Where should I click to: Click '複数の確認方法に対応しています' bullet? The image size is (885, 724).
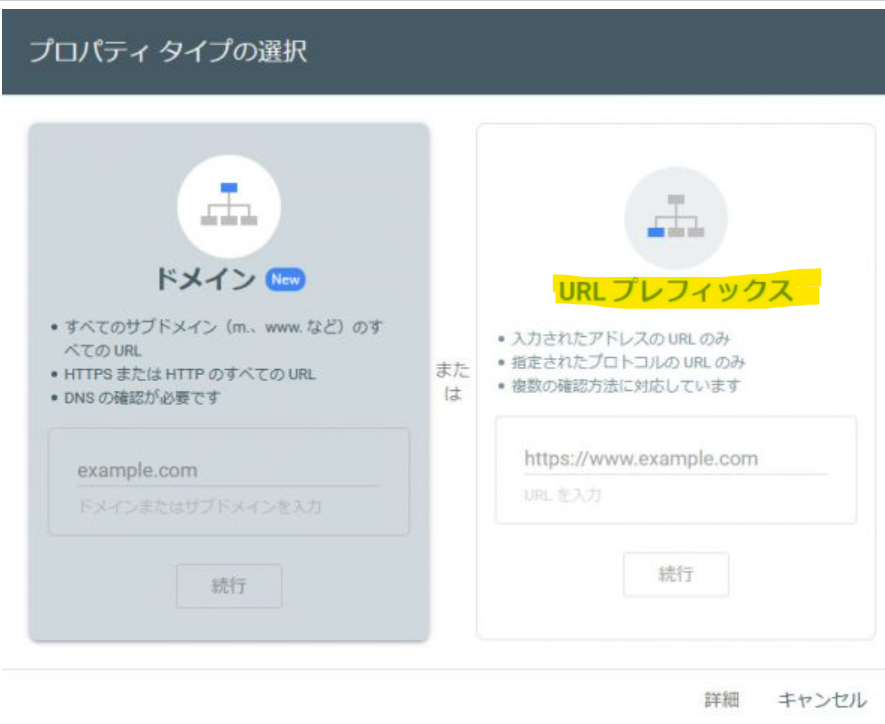[x=625, y=386]
